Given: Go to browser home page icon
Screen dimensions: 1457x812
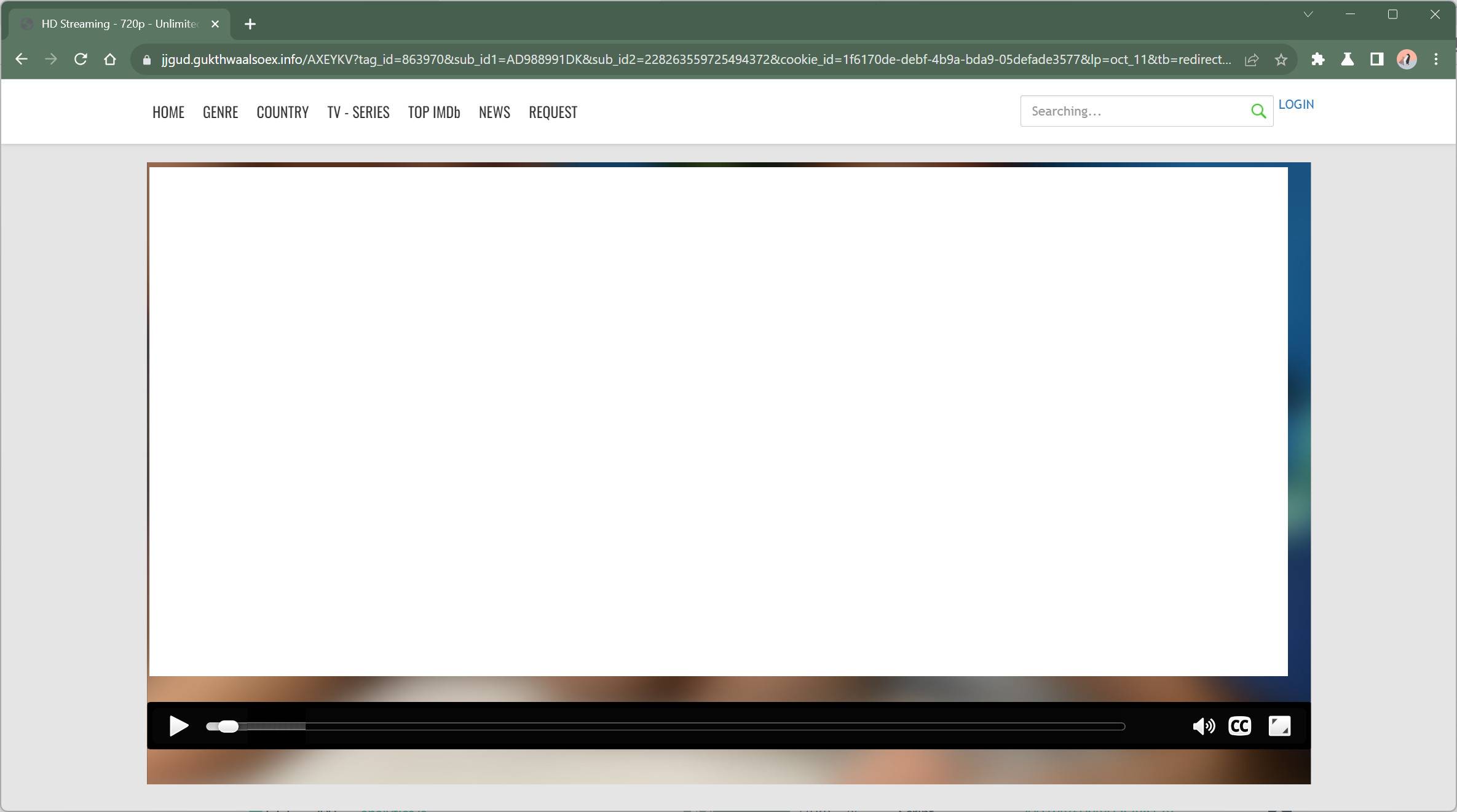Looking at the screenshot, I should (x=110, y=60).
